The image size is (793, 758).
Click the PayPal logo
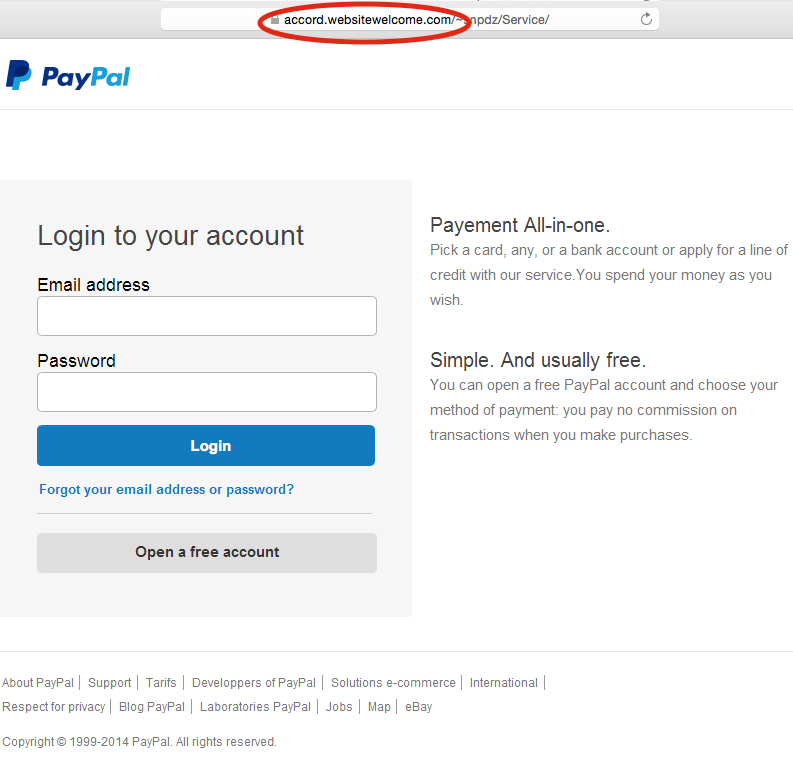pyautogui.click(x=68, y=76)
